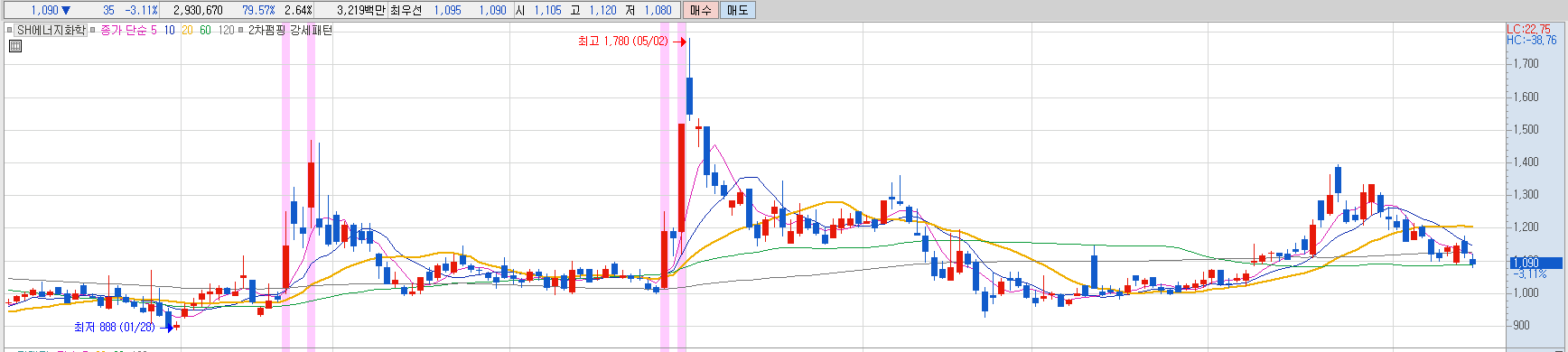The height and width of the screenshot is (352, 1568).
Task: Toggle the square before 종가 단순 moving averages
Action: click(93, 30)
